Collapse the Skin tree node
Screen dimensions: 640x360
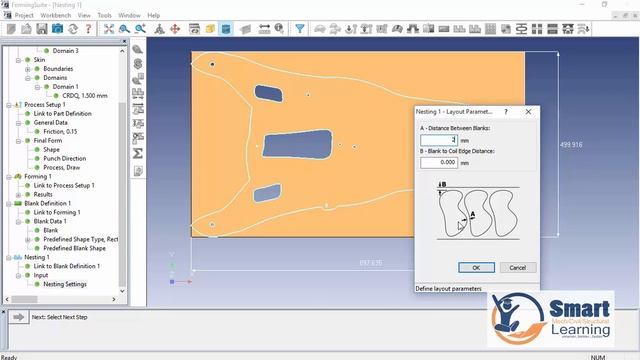(x=18, y=60)
